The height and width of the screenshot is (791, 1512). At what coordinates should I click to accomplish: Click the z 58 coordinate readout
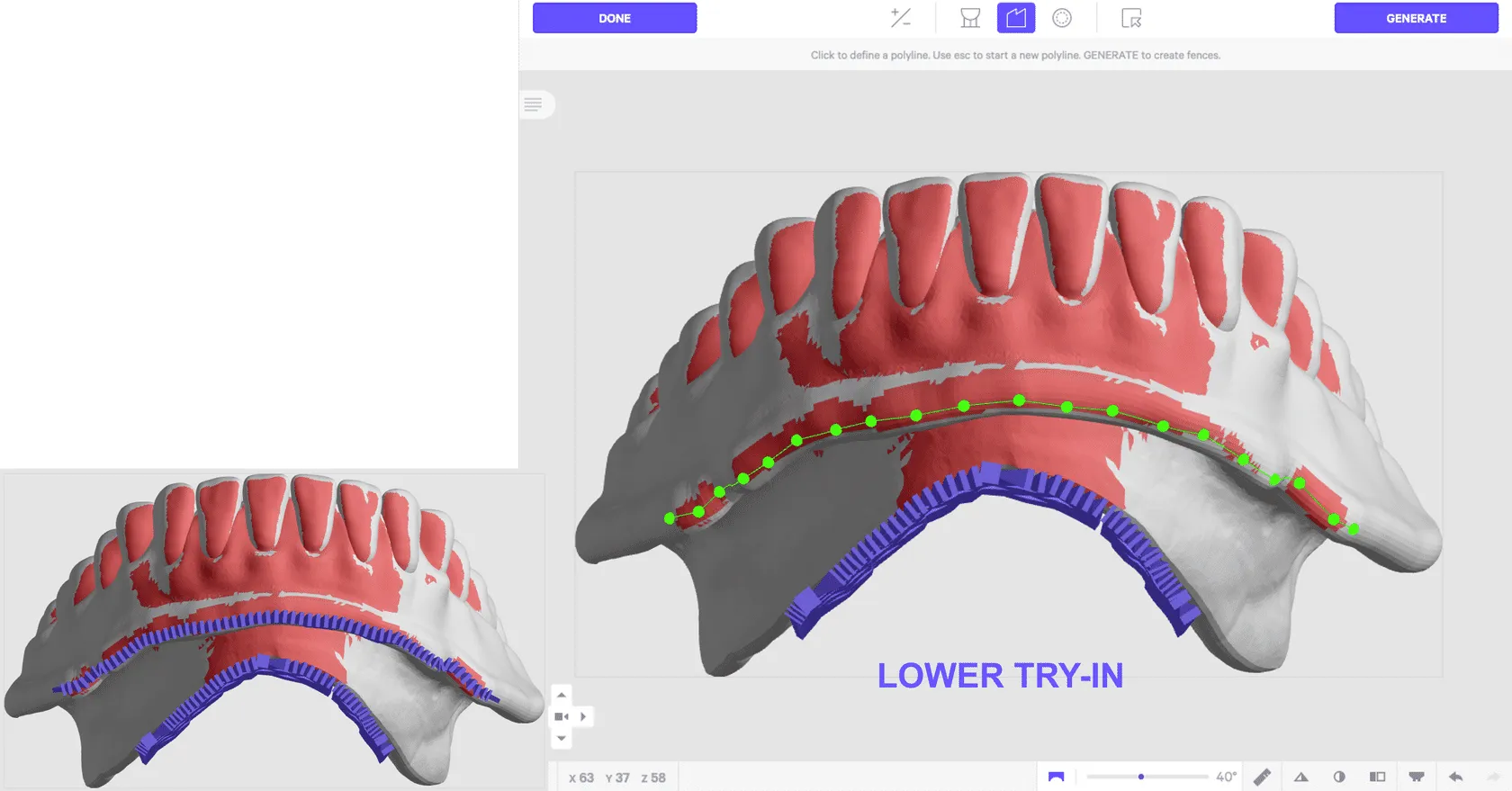coord(653,778)
